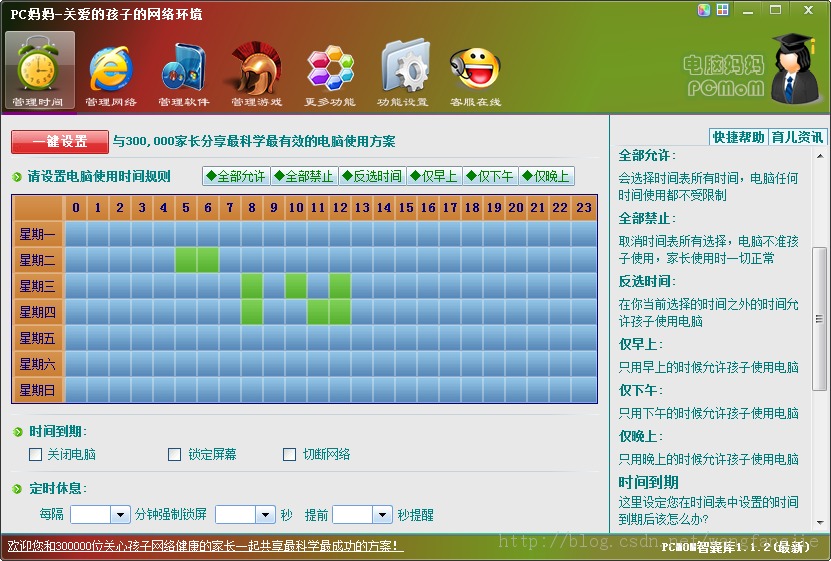Toggle 星期四 hour 8 time cell
This screenshot has height=561, width=831.
click(252, 312)
